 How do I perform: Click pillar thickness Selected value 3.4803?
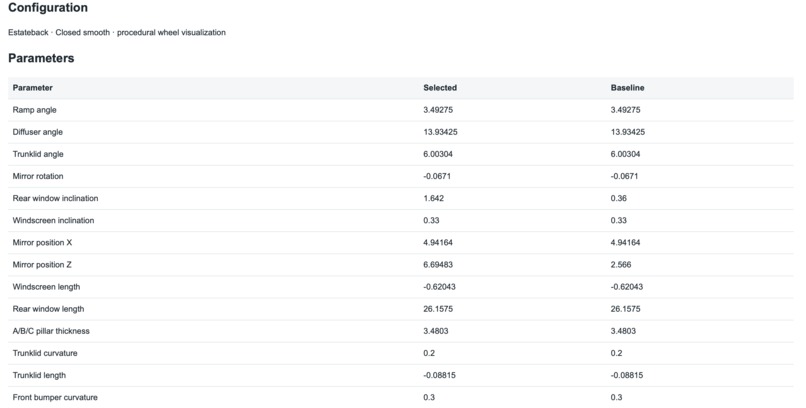click(x=436, y=331)
